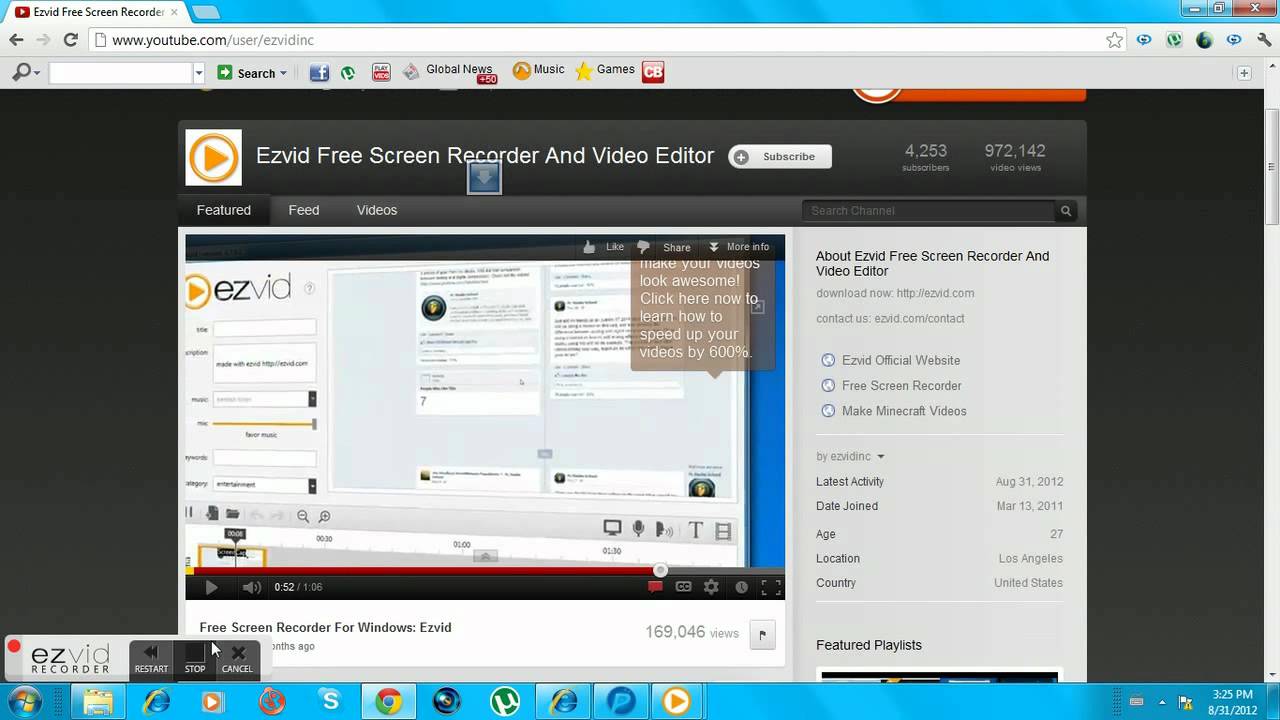Open Ezvid orange play icon in taskbar
Image resolution: width=1280 pixels, height=720 pixels.
[676, 702]
